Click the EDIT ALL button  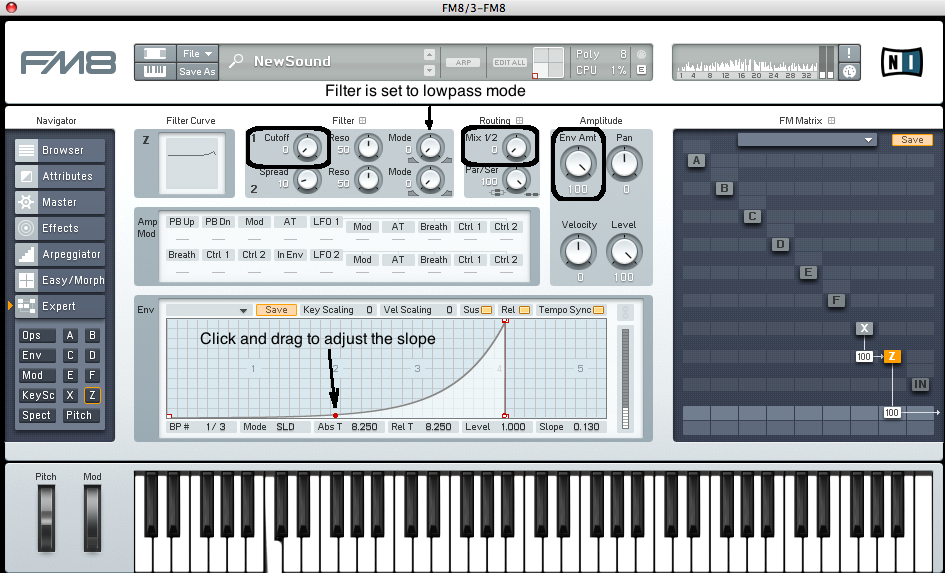point(510,62)
